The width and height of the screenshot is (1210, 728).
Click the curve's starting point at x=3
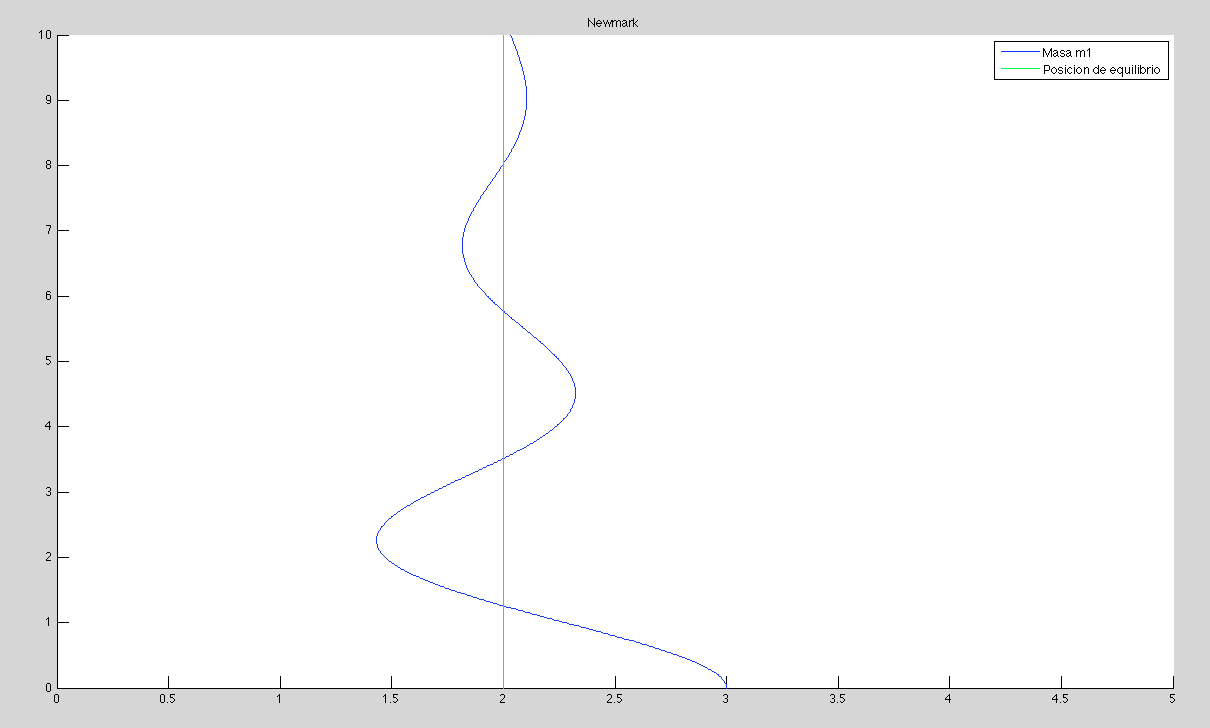(x=726, y=685)
